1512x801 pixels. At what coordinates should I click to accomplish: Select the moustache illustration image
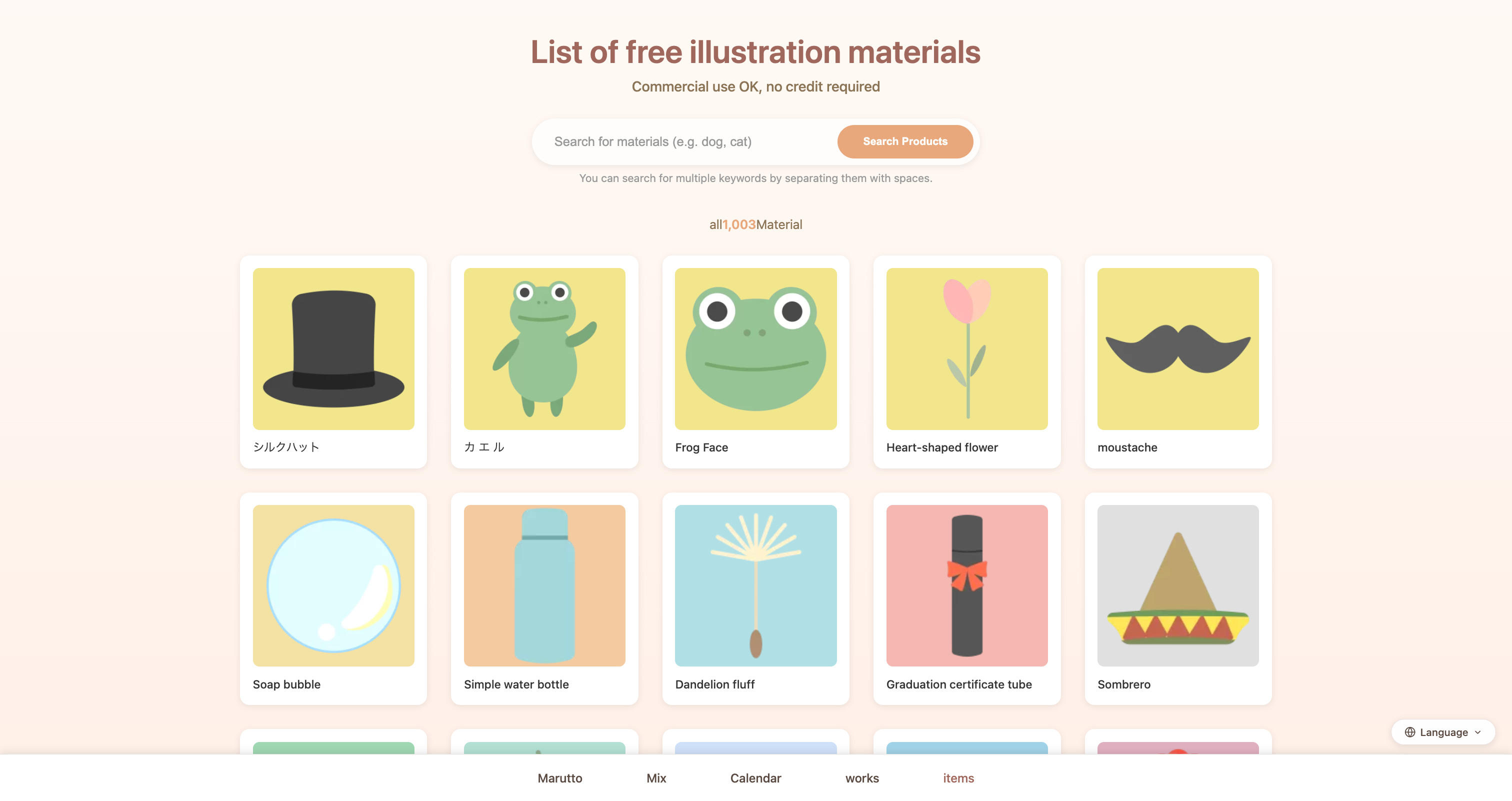click(1178, 348)
